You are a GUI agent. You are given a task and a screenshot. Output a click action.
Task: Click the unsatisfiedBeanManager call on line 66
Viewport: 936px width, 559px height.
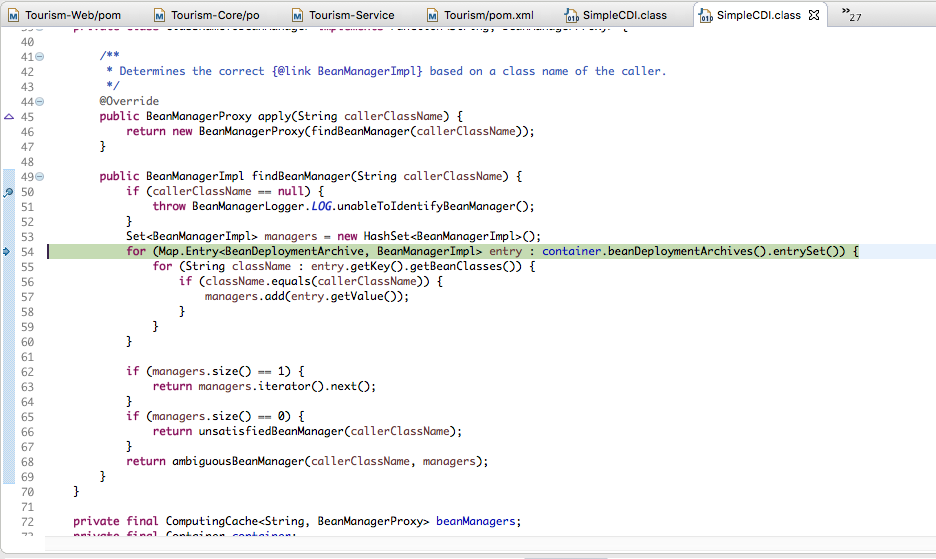pos(269,431)
